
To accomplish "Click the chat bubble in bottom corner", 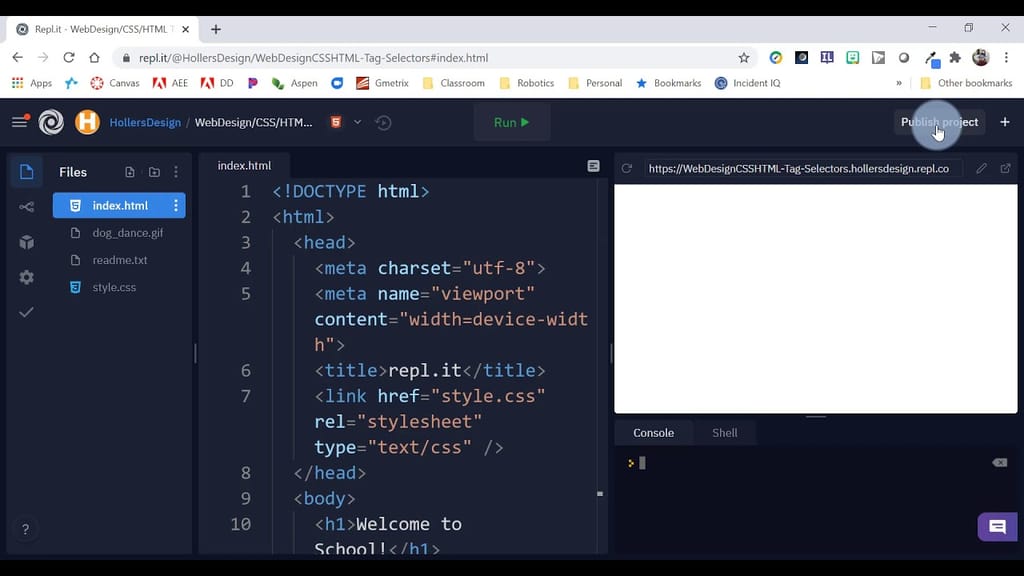I will point(996,527).
